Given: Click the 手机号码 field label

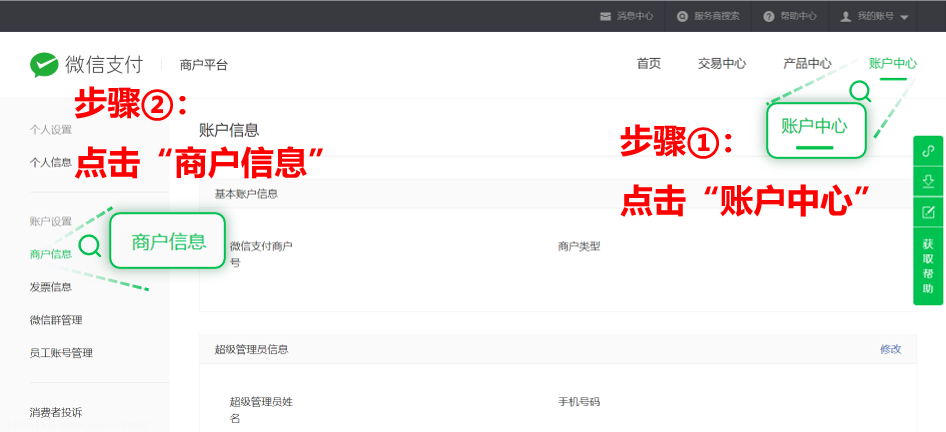Looking at the screenshot, I should pos(579,402).
